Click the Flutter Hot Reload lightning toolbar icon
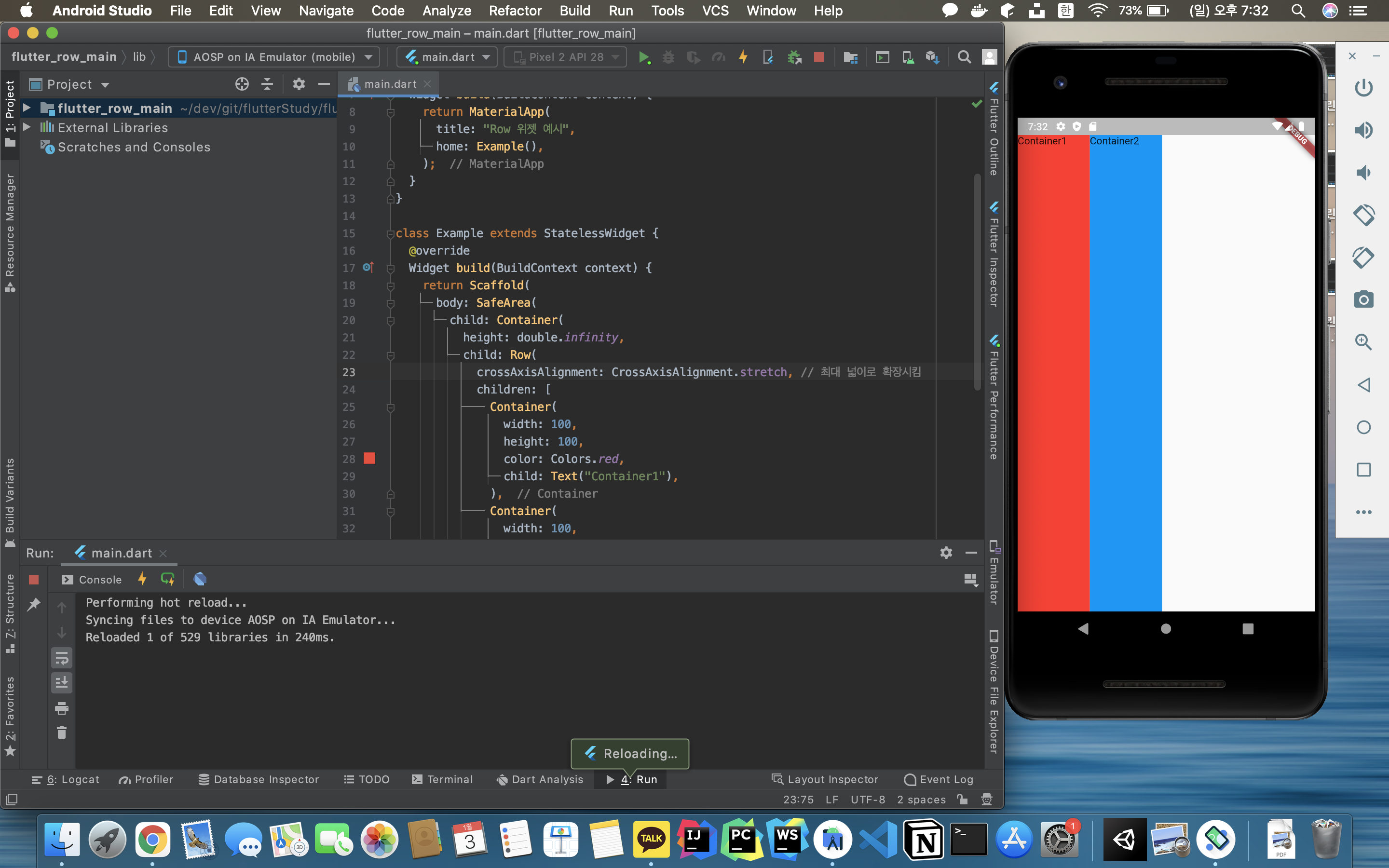This screenshot has height=868, width=1389. tap(743, 57)
